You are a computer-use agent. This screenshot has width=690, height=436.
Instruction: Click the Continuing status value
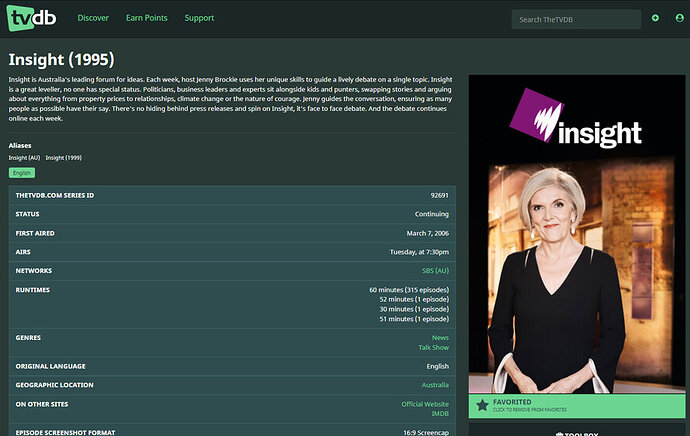point(432,214)
